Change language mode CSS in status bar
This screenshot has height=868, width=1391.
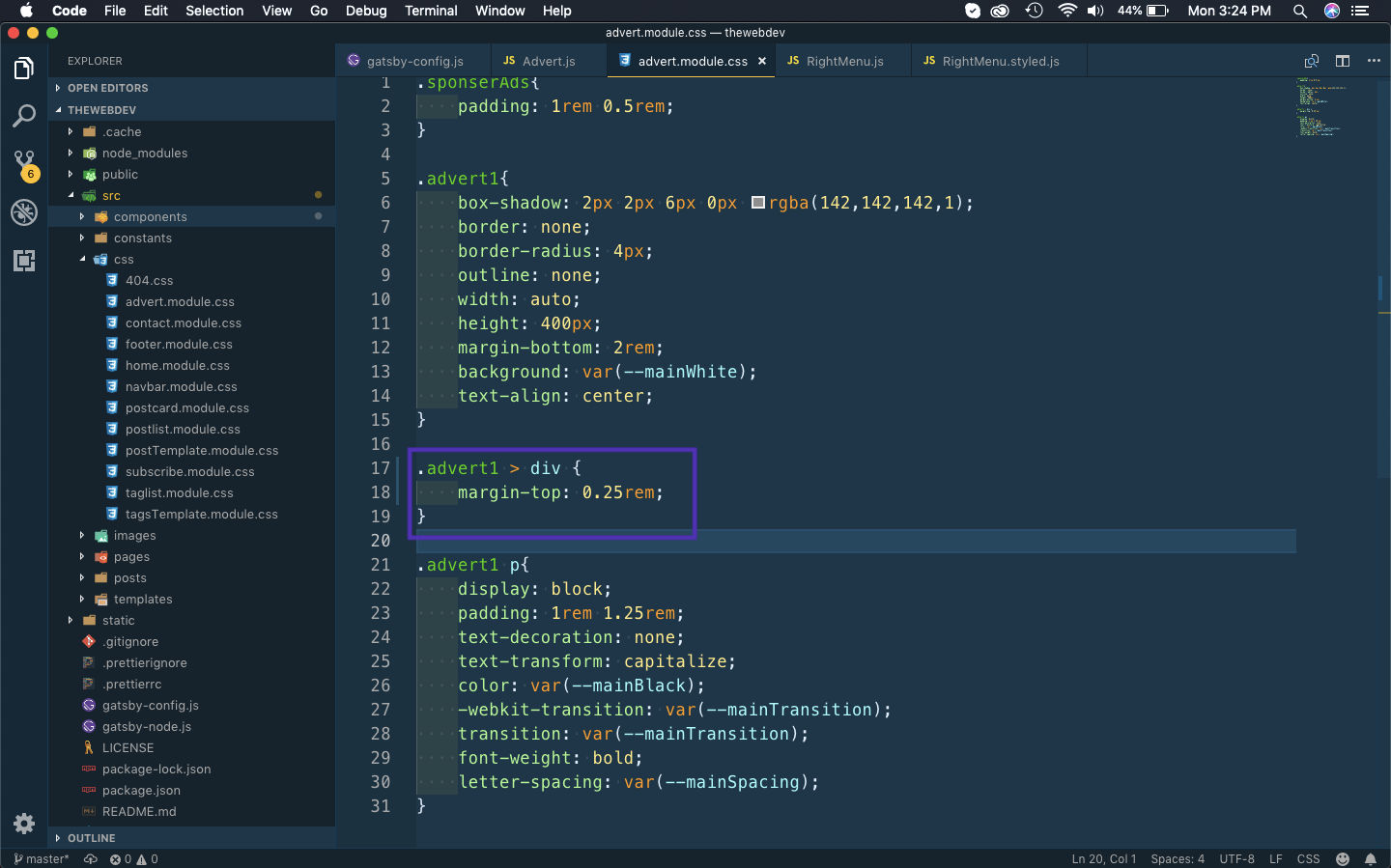coord(1308,858)
